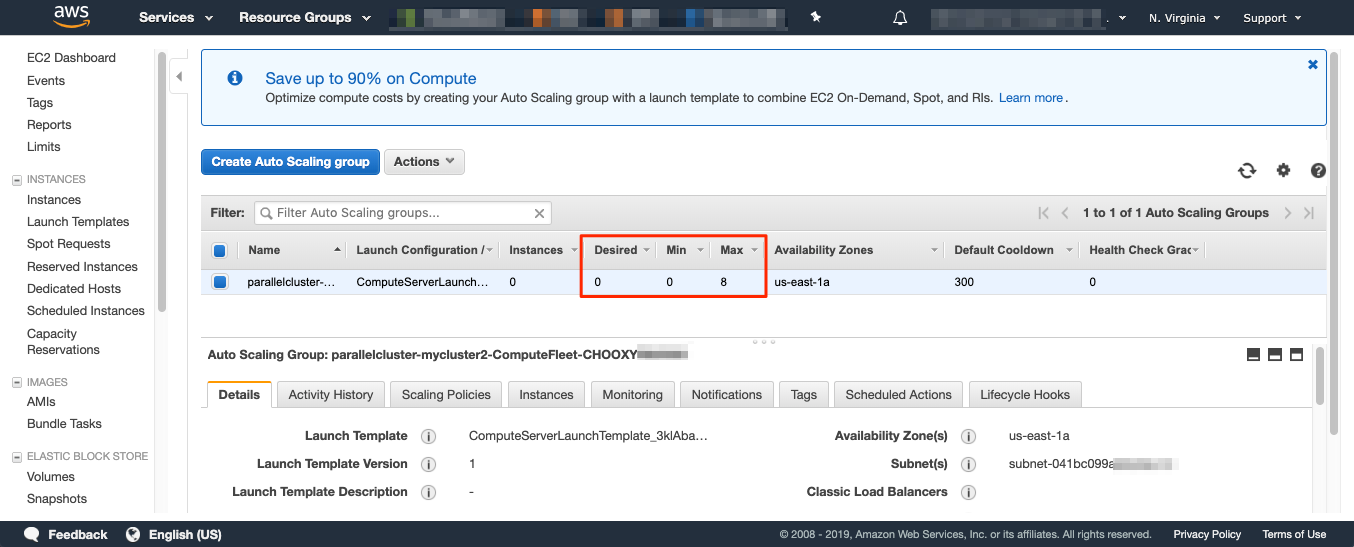The image size is (1354, 547).
Task: Switch to the Activity History tab
Action: click(331, 395)
